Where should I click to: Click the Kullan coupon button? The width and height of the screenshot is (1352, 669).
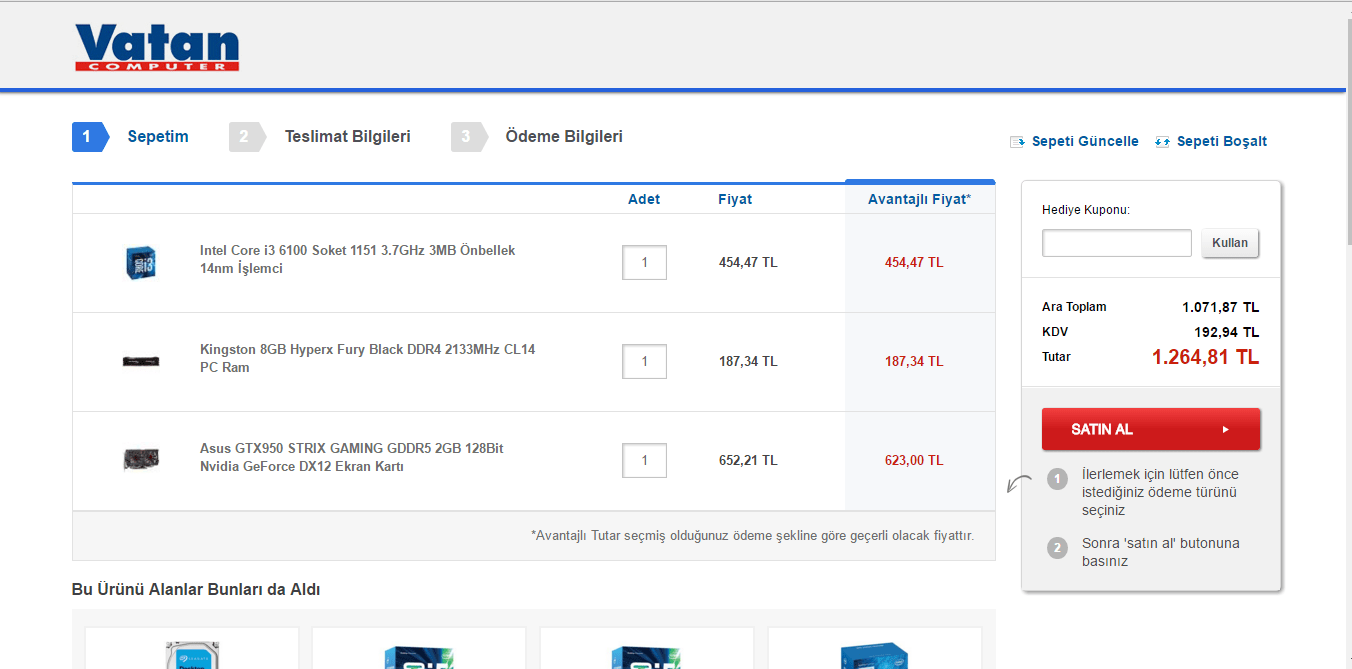click(1230, 243)
